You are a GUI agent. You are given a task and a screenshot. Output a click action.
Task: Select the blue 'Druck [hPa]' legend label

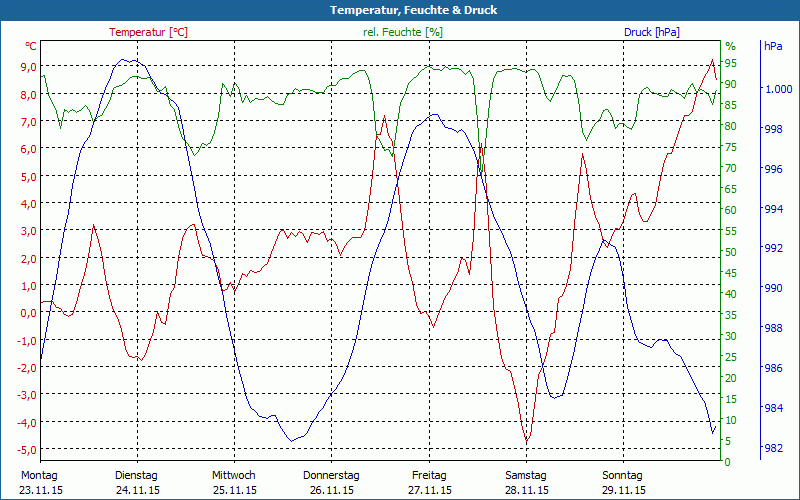652,32
